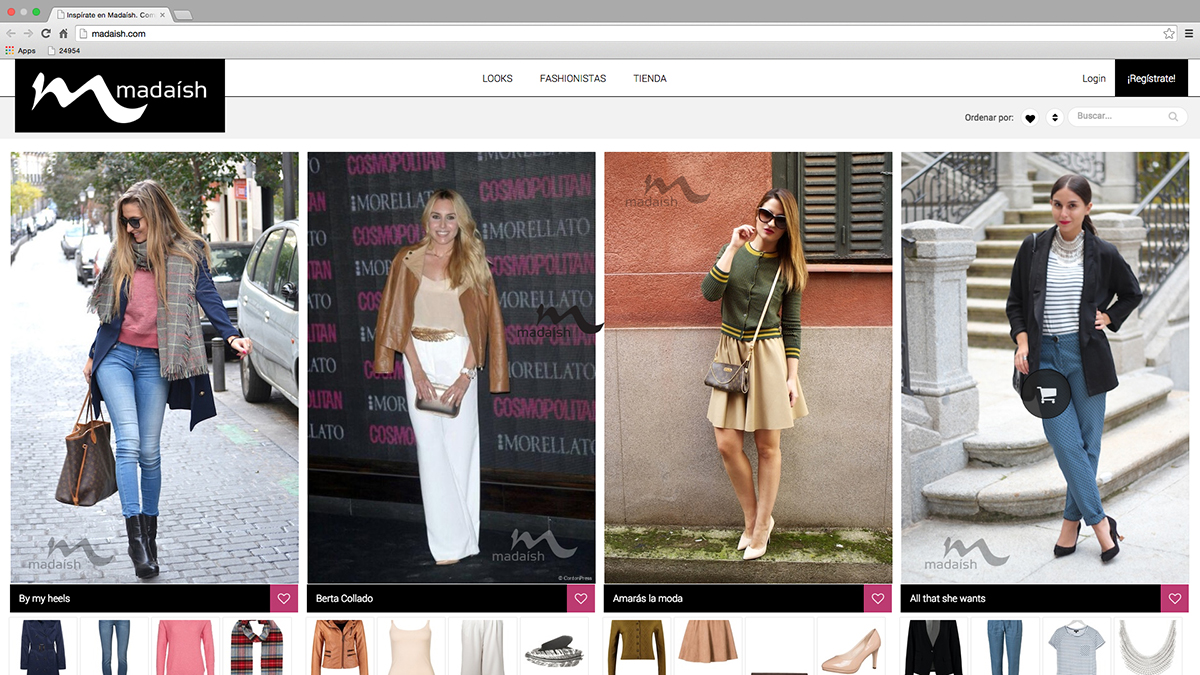1200x675 pixels.
Task: Open the 24954 bookmark
Action: tap(62, 50)
